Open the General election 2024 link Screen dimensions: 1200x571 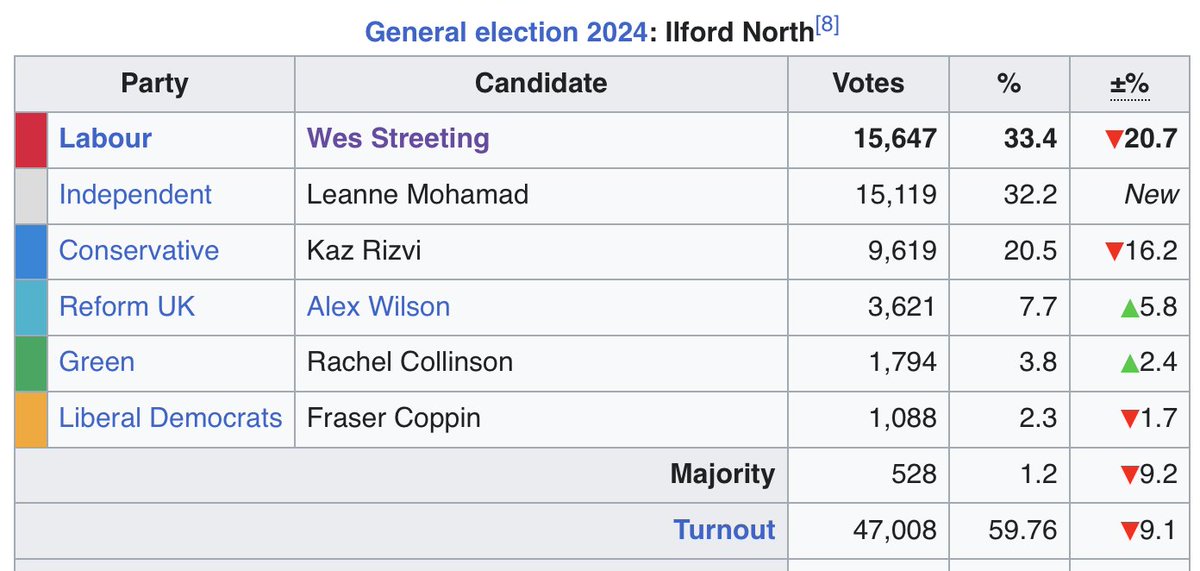point(505,31)
